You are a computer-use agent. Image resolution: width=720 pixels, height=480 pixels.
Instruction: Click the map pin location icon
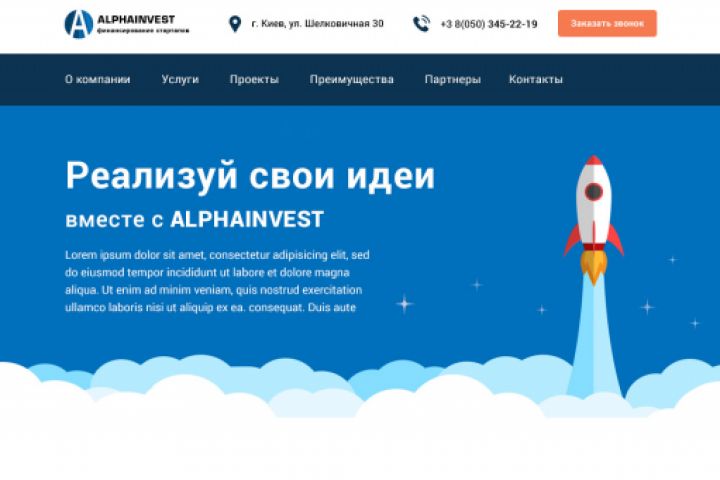pos(235,24)
